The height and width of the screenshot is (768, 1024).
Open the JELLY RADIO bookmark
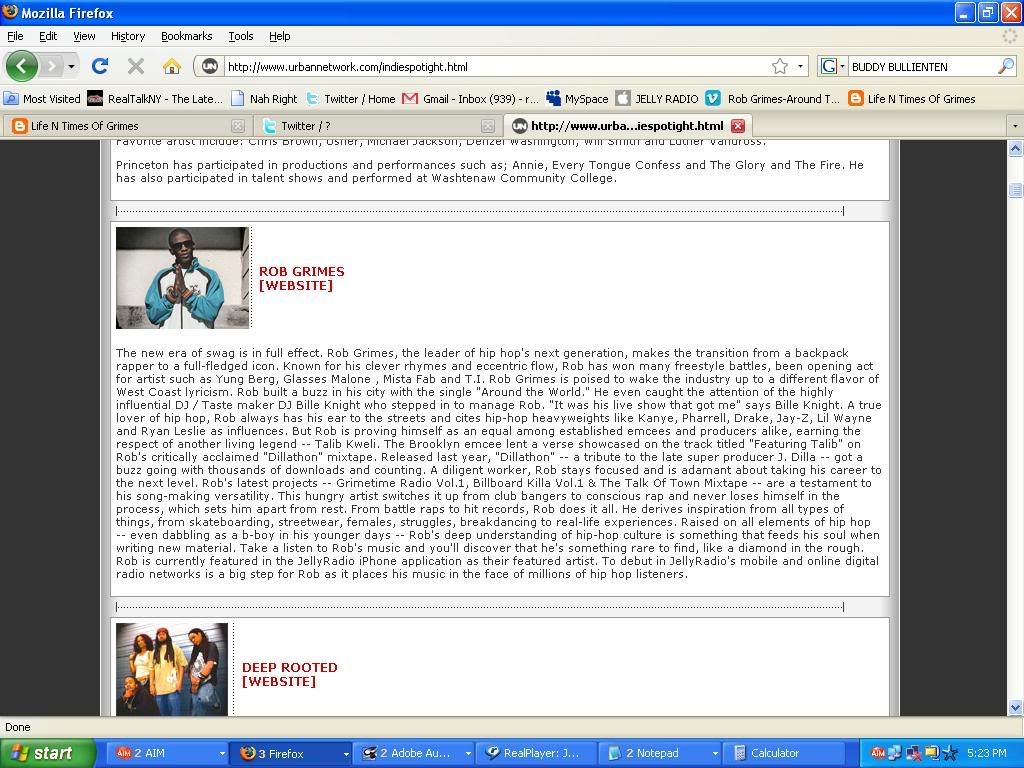point(658,99)
